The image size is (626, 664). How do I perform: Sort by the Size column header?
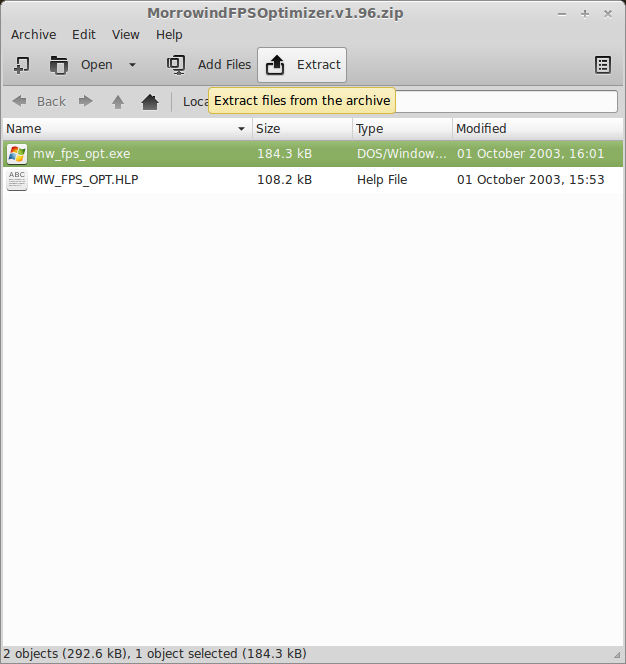tap(302, 129)
